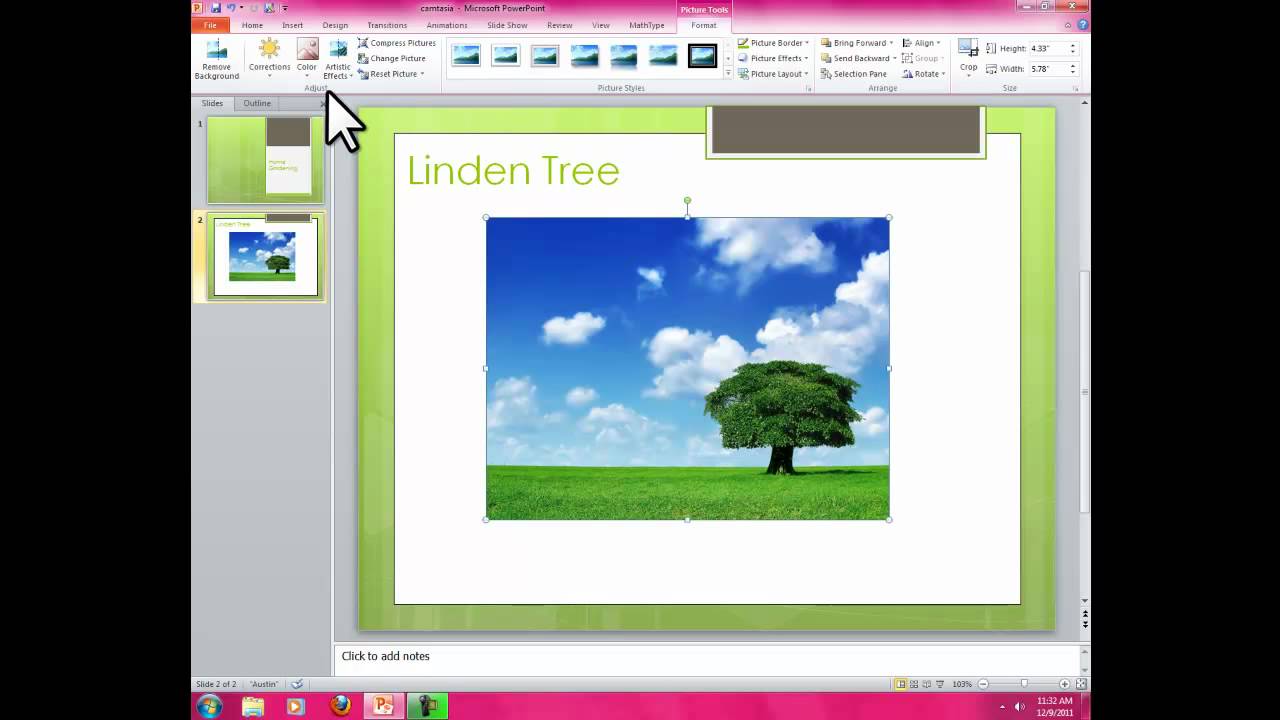Click the Save icon in Quick Access Toolbar

pyautogui.click(x=215, y=8)
